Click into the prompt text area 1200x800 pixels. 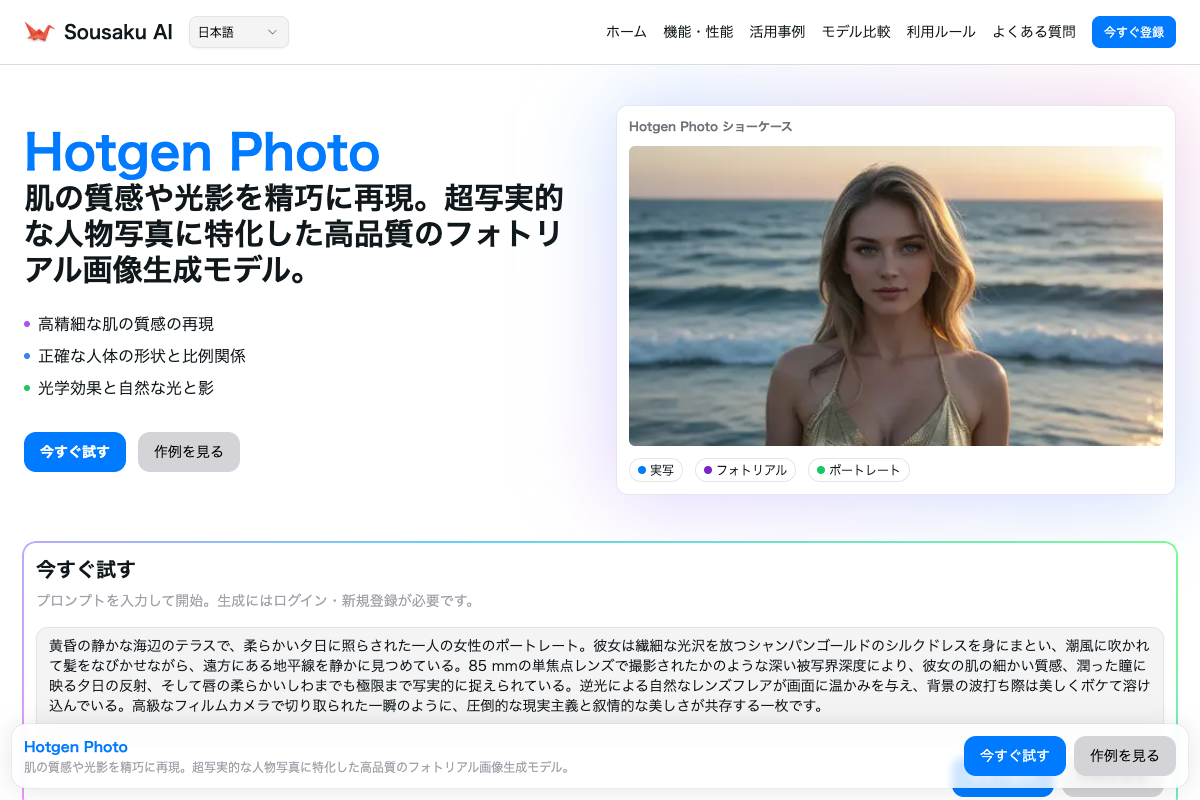[600, 676]
